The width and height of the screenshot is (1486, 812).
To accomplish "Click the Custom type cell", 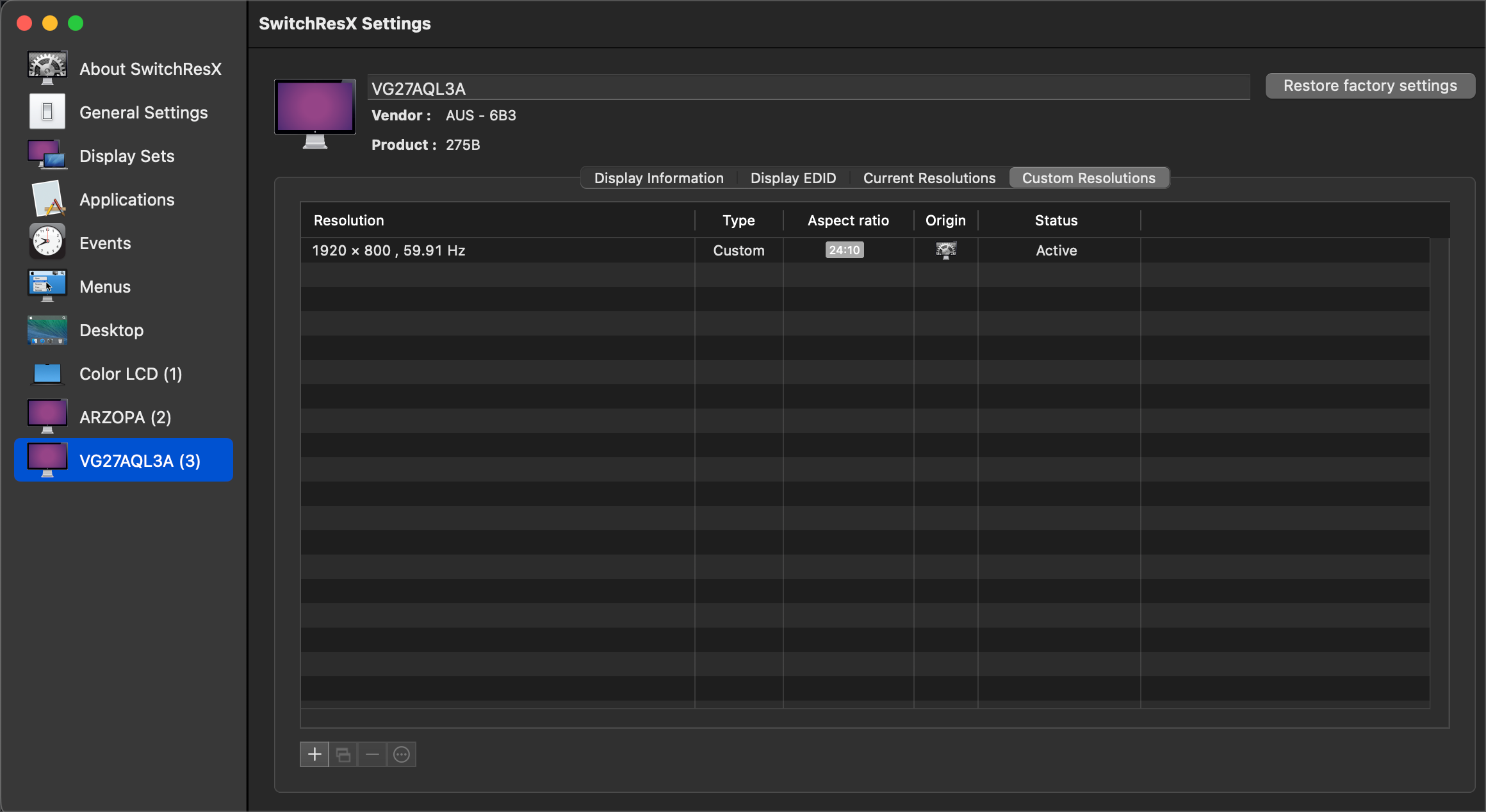I will click(x=739, y=250).
